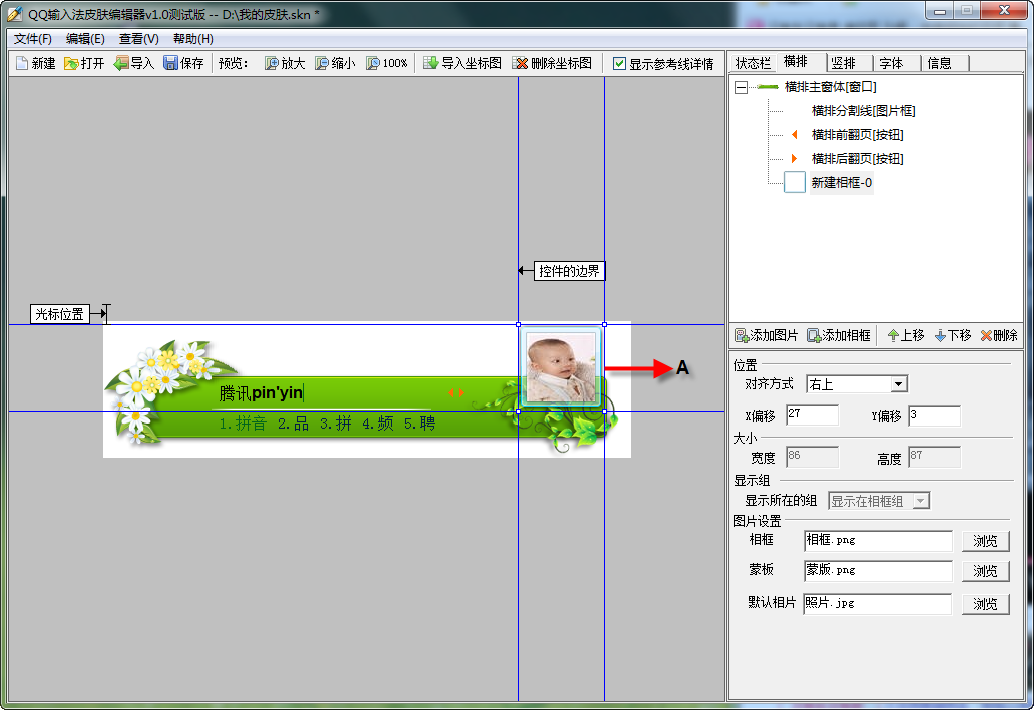This screenshot has width=1034, height=710.
Task: Browse for 相框 image with 浏览
Action: tap(985, 541)
